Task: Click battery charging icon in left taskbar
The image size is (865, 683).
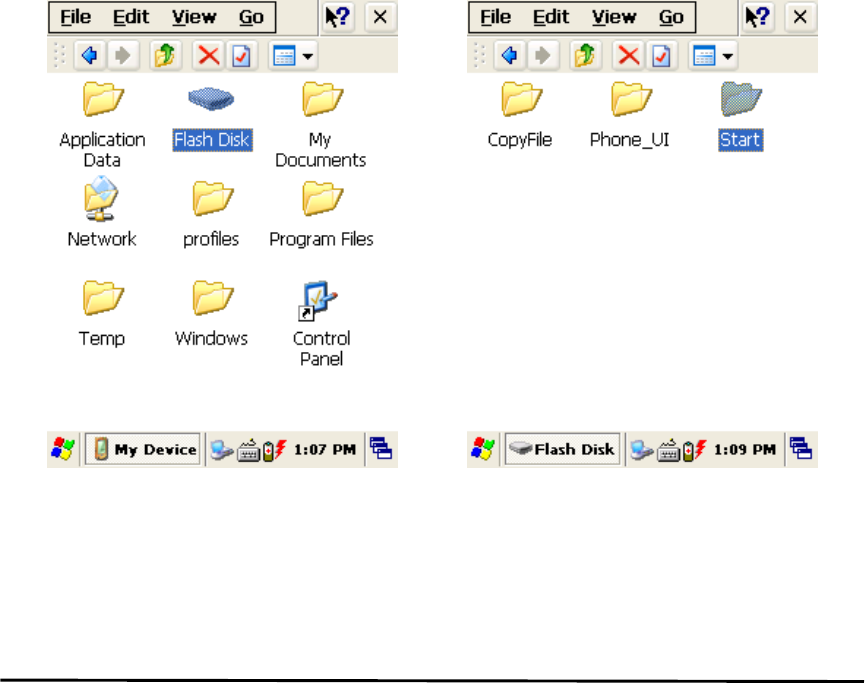Action: [x=275, y=450]
